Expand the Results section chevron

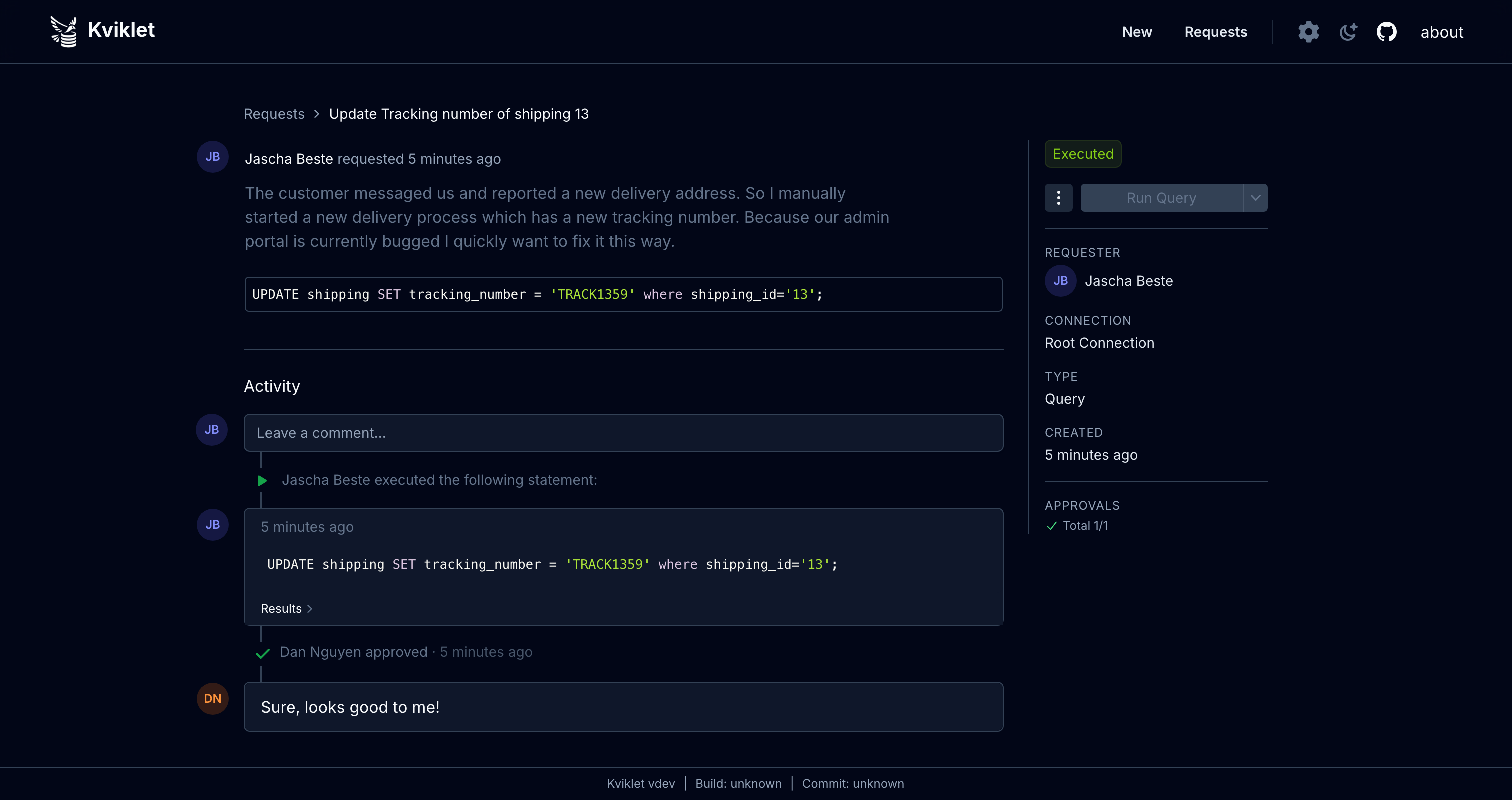(310, 608)
